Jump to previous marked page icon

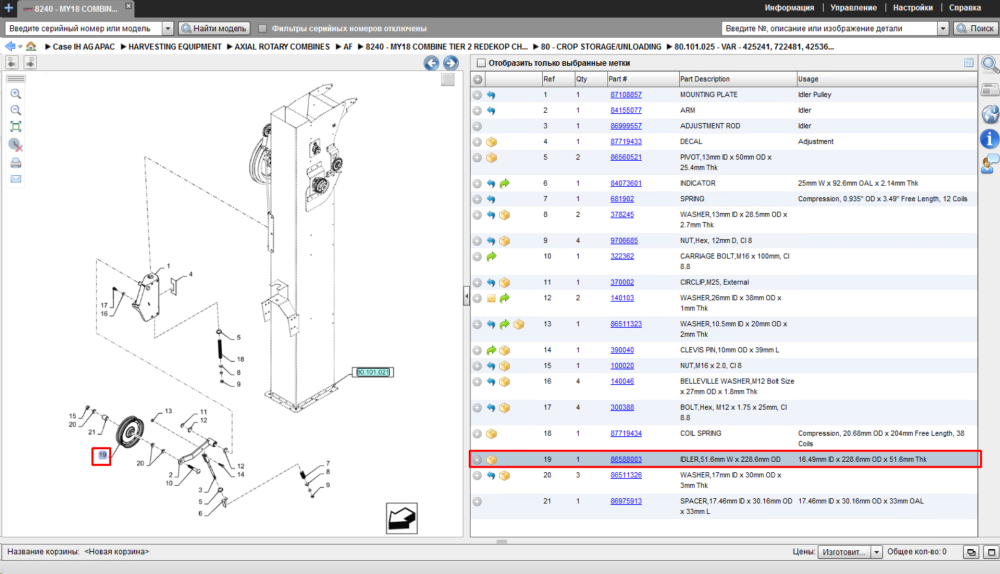click(12, 63)
